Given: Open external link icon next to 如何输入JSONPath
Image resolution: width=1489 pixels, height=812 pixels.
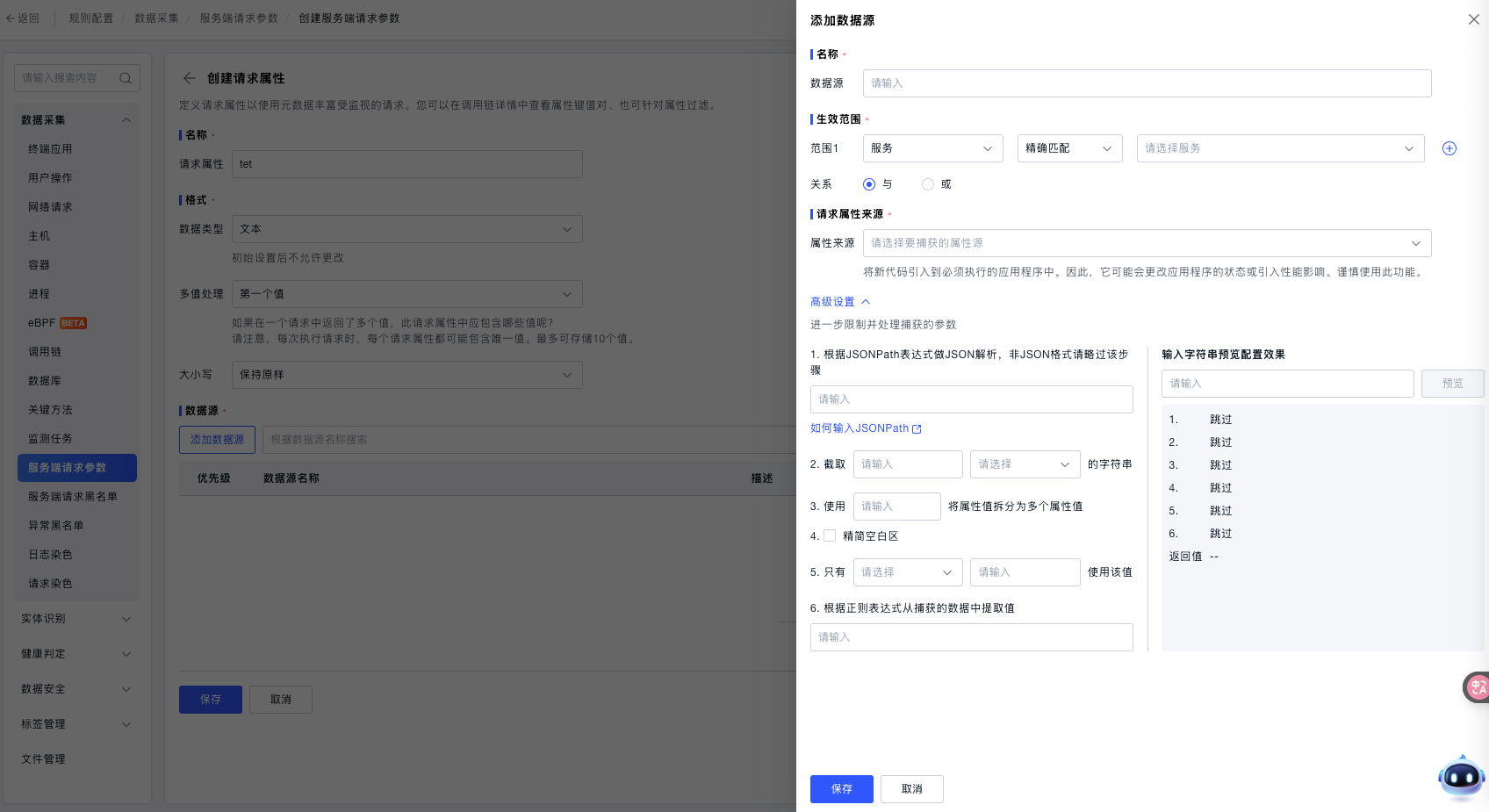Looking at the screenshot, I should 917,429.
